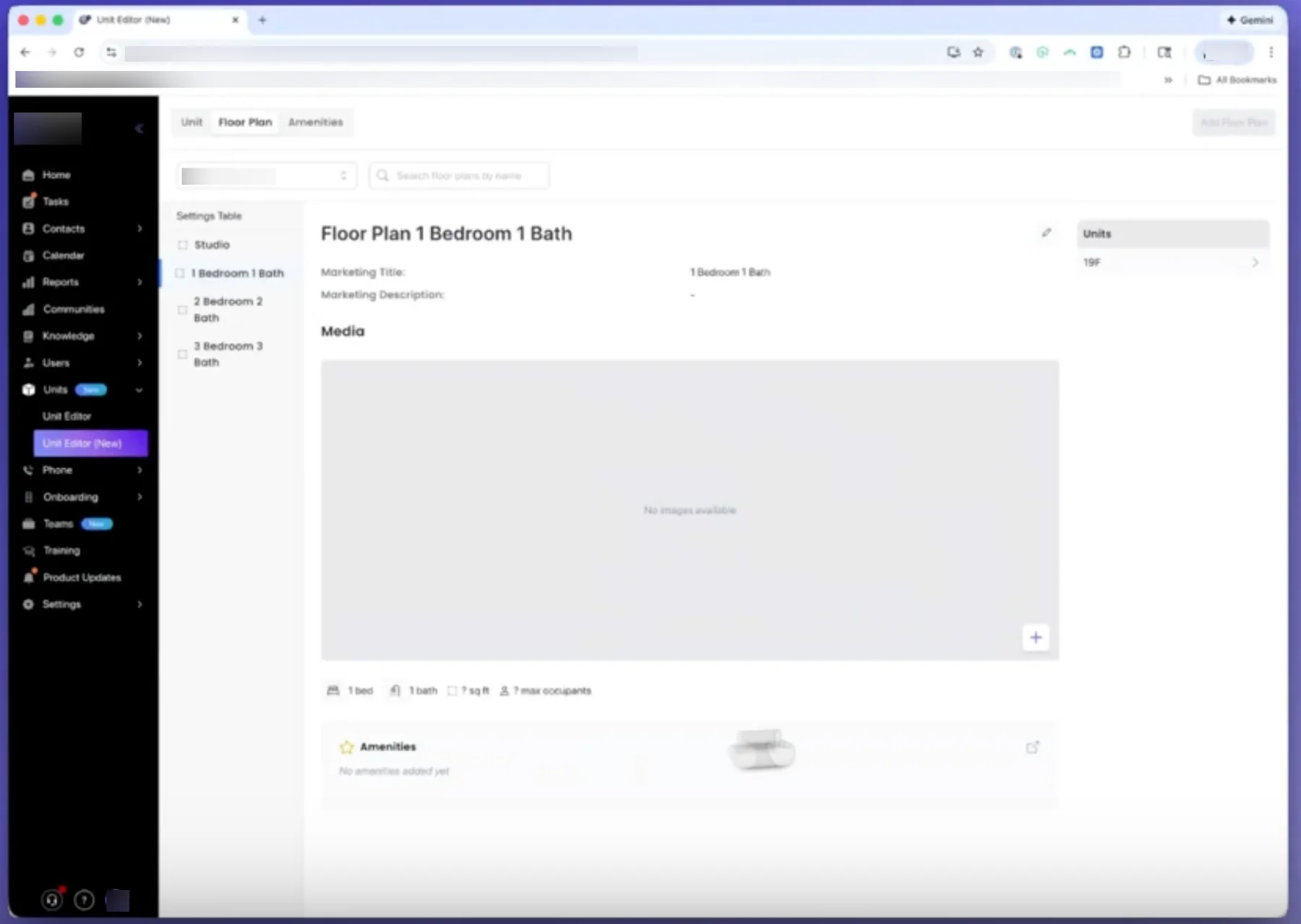Select Studio floor plan row
The image size is (1301, 924).
pyautogui.click(x=231, y=245)
